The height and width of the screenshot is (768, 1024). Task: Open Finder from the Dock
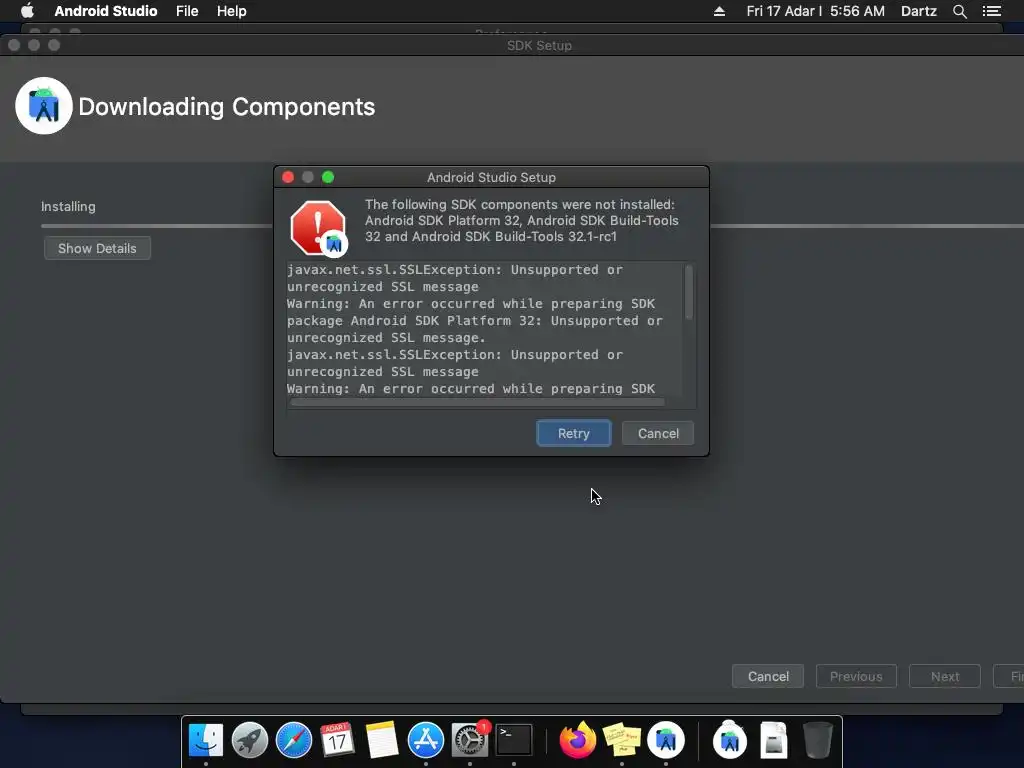pyautogui.click(x=206, y=740)
